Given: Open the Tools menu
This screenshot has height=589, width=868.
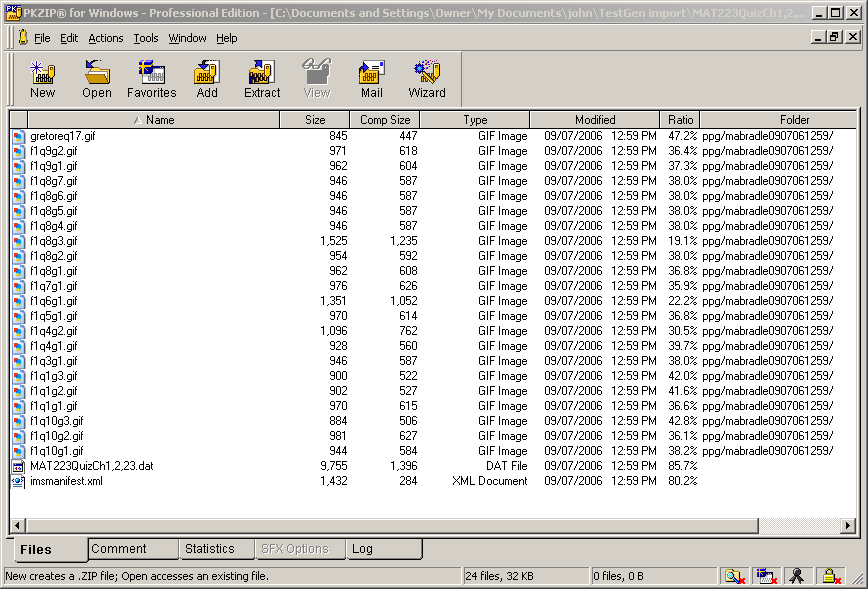Looking at the screenshot, I should [x=146, y=38].
